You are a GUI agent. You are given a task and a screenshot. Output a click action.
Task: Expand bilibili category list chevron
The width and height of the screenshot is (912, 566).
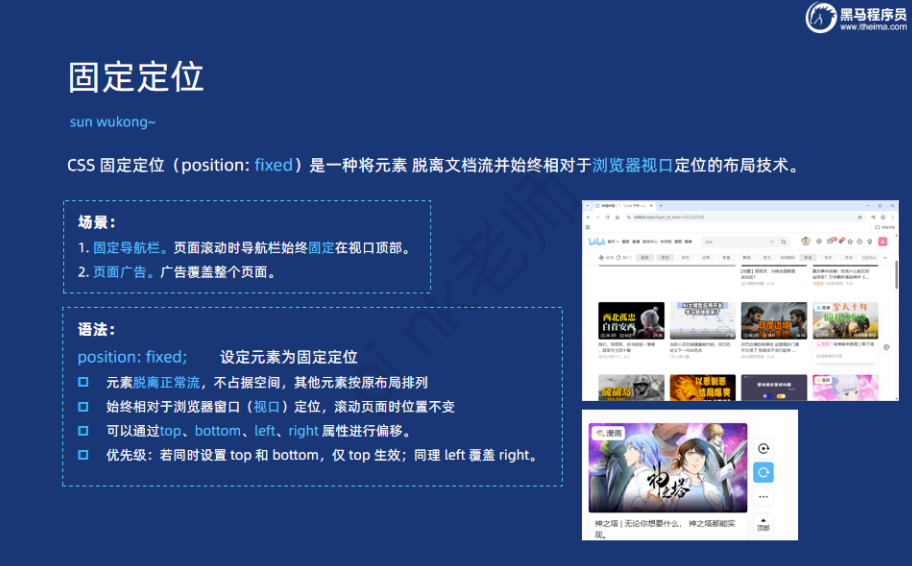click(x=885, y=258)
